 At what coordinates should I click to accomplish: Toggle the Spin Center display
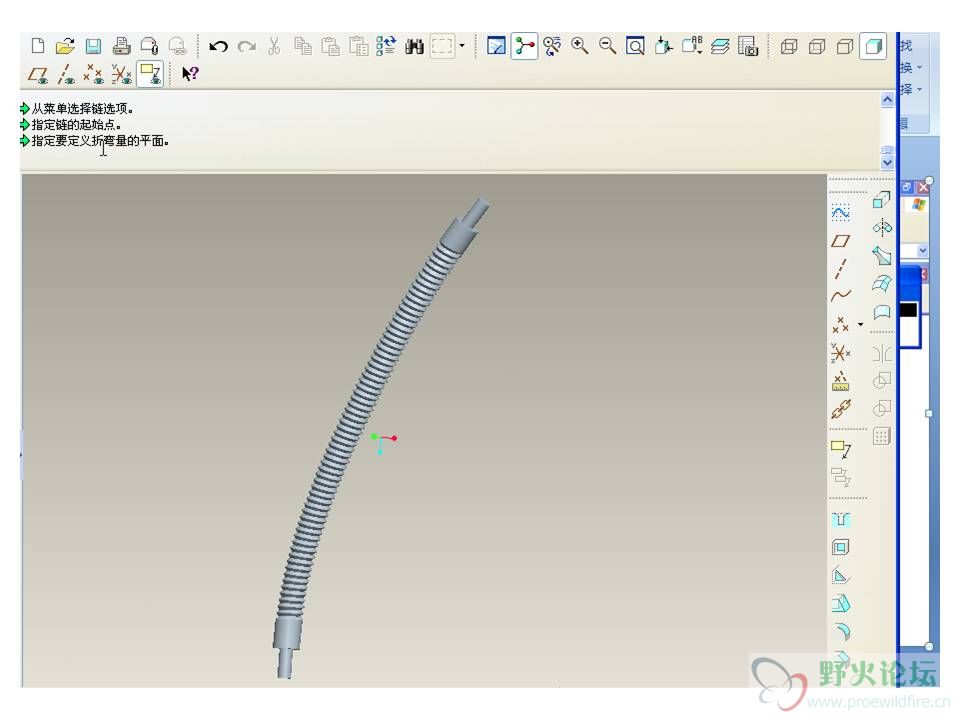(524, 46)
